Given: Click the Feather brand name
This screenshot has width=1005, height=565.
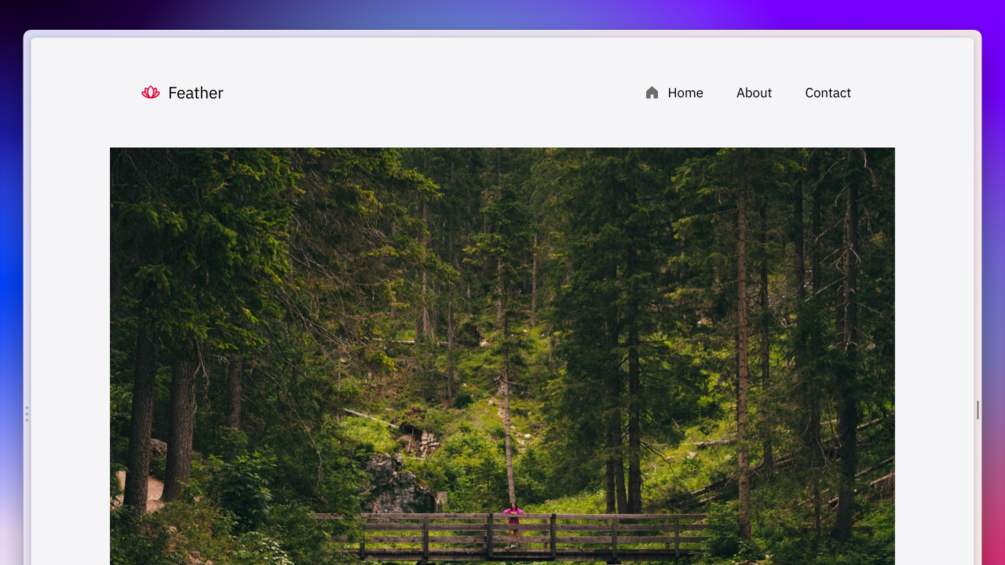Looking at the screenshot, I should pos(195,93).
